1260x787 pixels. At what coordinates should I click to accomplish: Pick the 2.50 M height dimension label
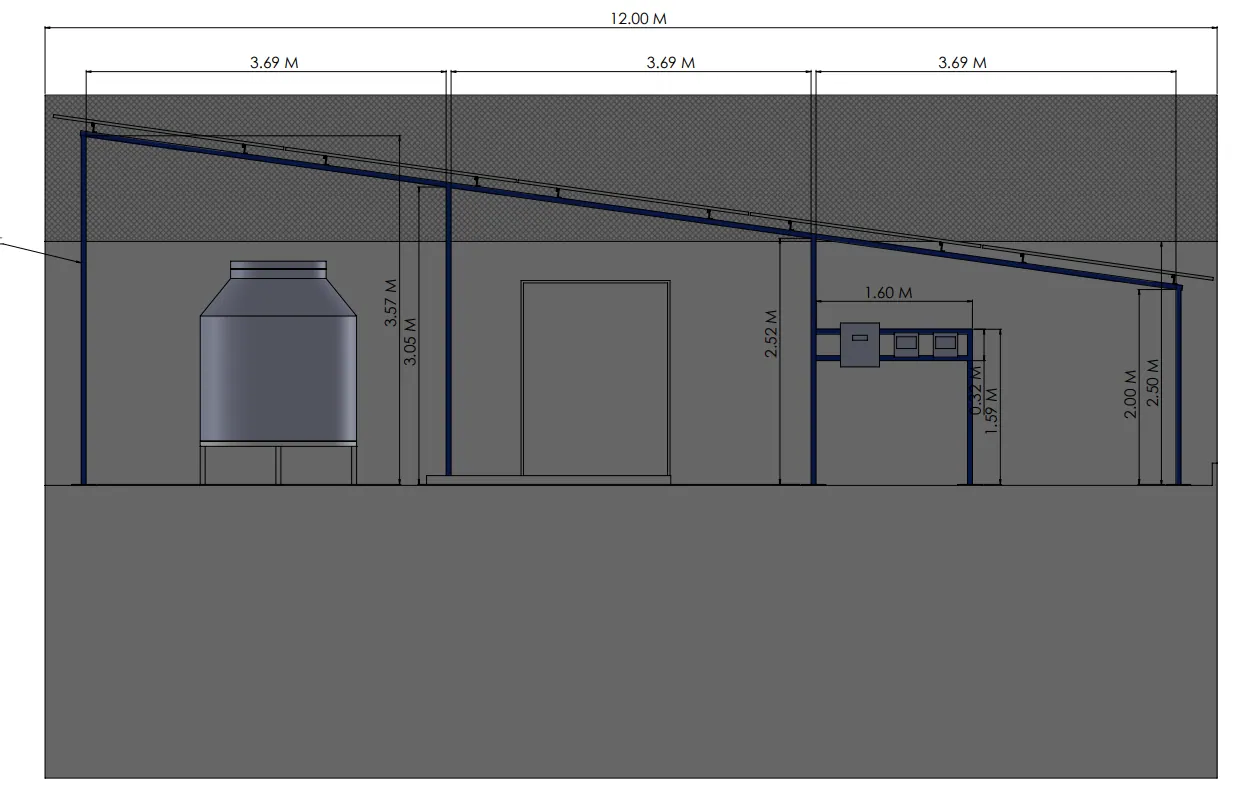[1153, 383]
